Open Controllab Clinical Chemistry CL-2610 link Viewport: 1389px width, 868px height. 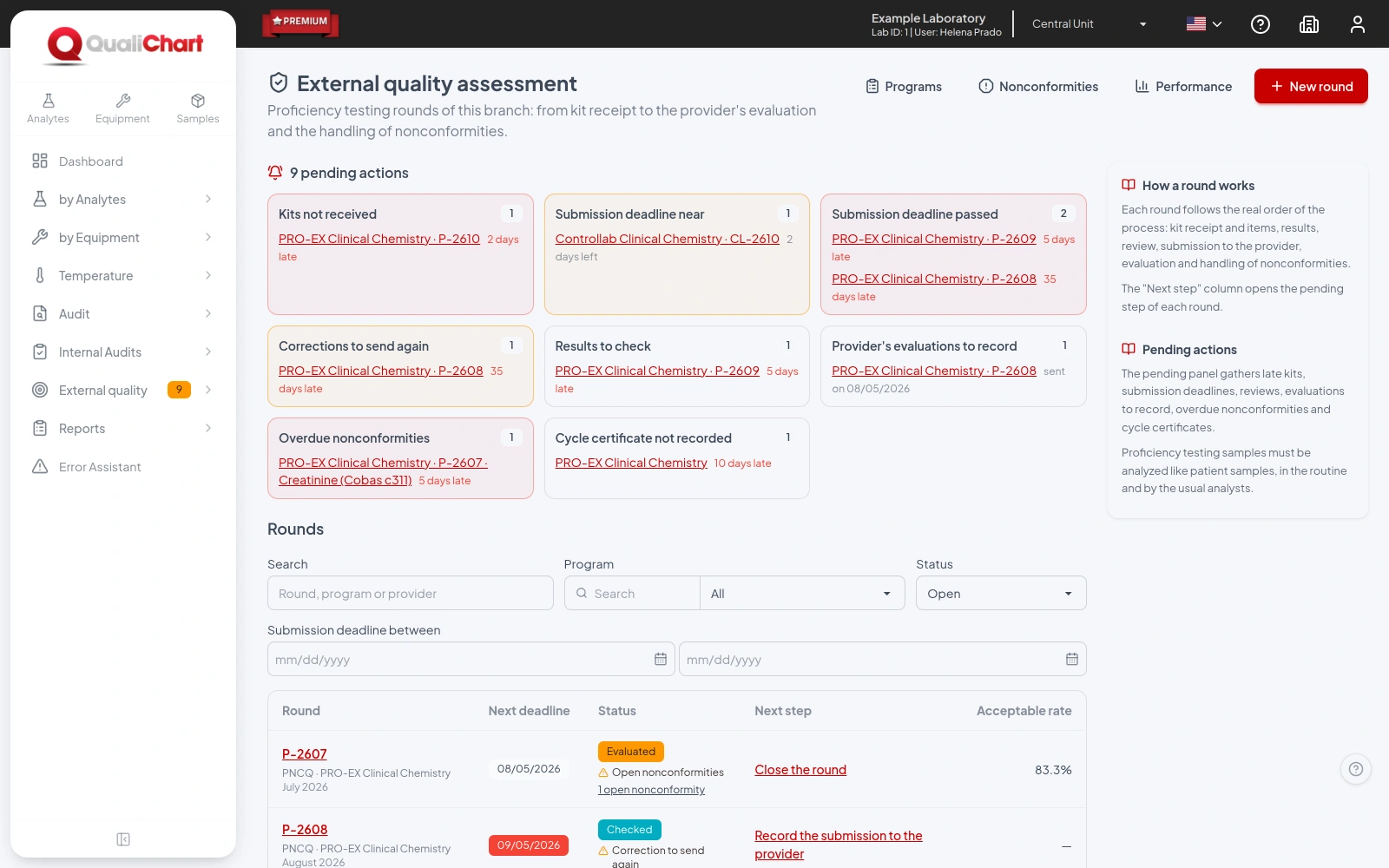pos(667,239)
